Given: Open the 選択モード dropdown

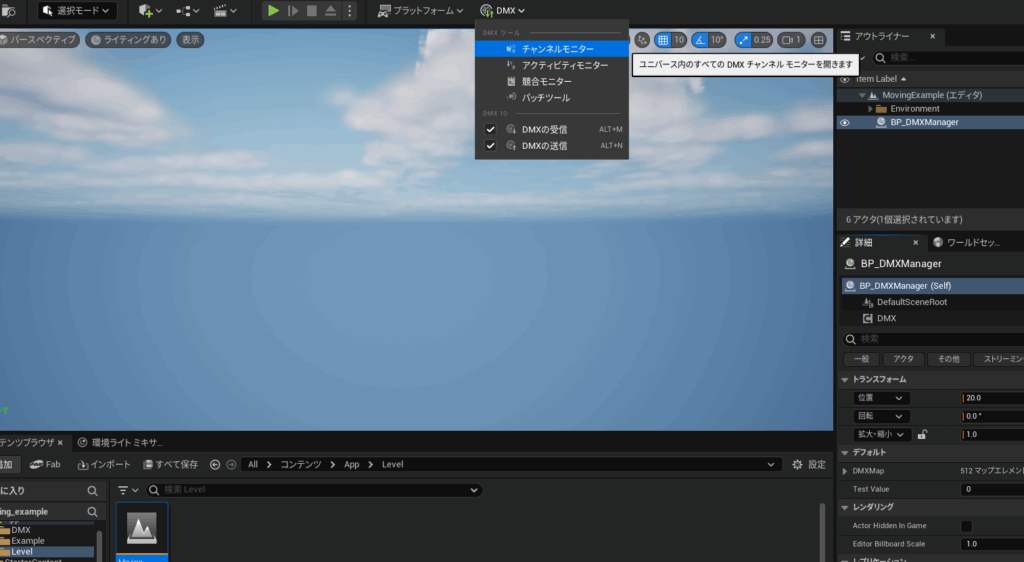Looking at the screenshot, I should coord(77,10).
